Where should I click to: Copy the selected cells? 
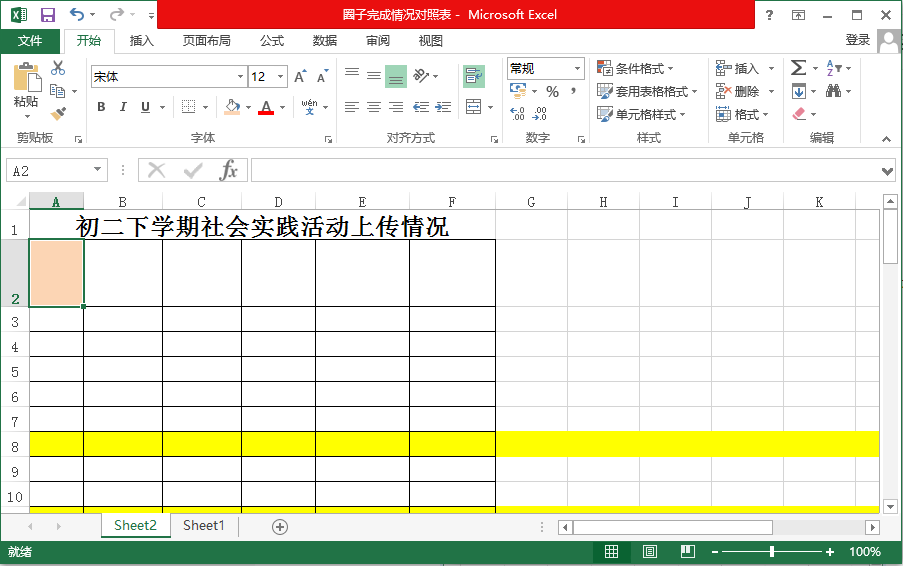[x=58, y=91]
